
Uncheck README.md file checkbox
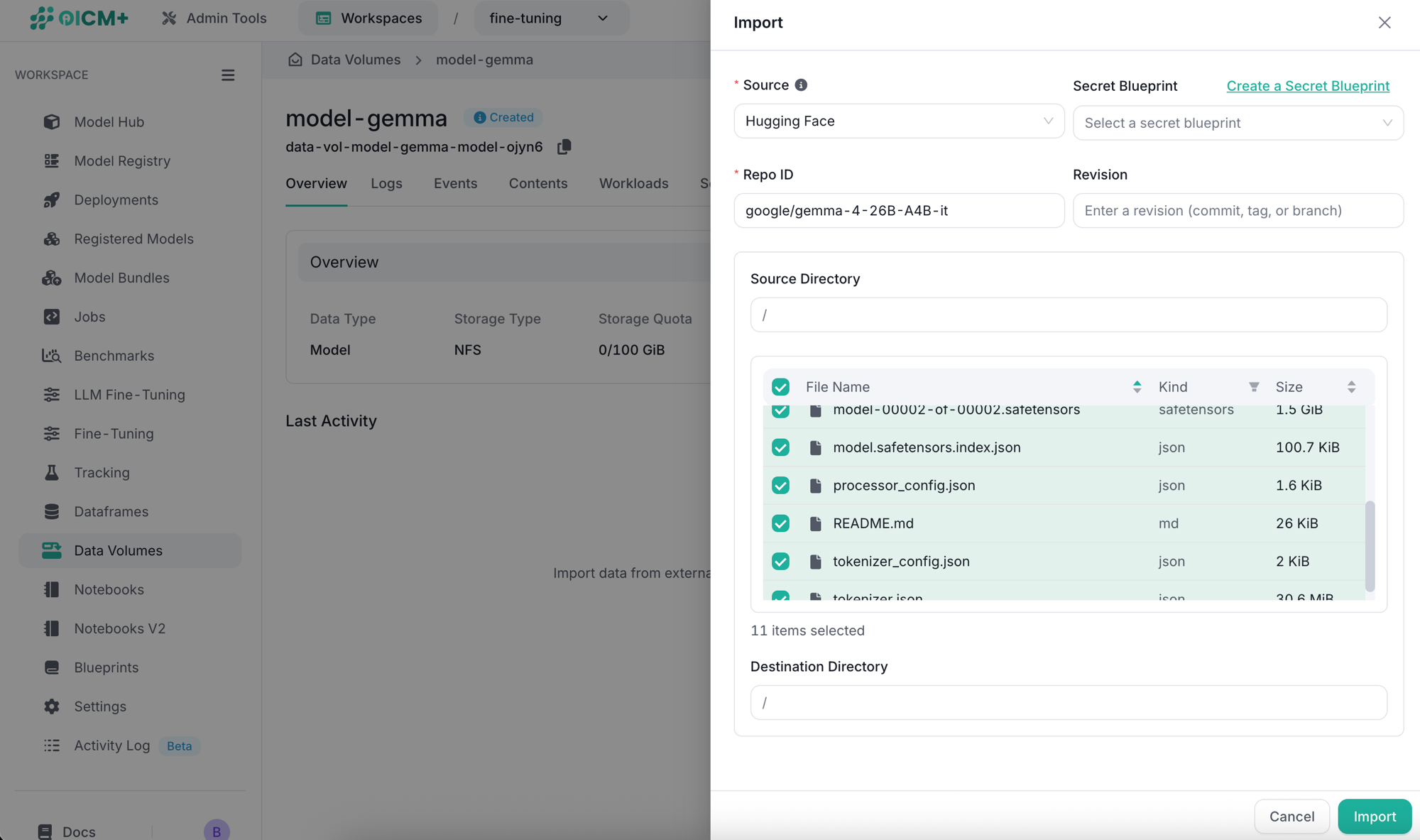point(780,523)
